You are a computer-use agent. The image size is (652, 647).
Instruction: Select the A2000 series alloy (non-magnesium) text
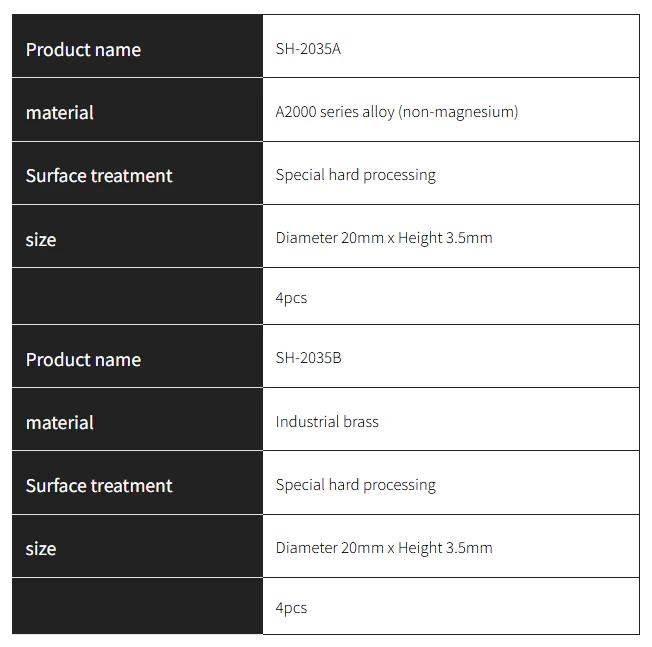[x=397, y=112]
